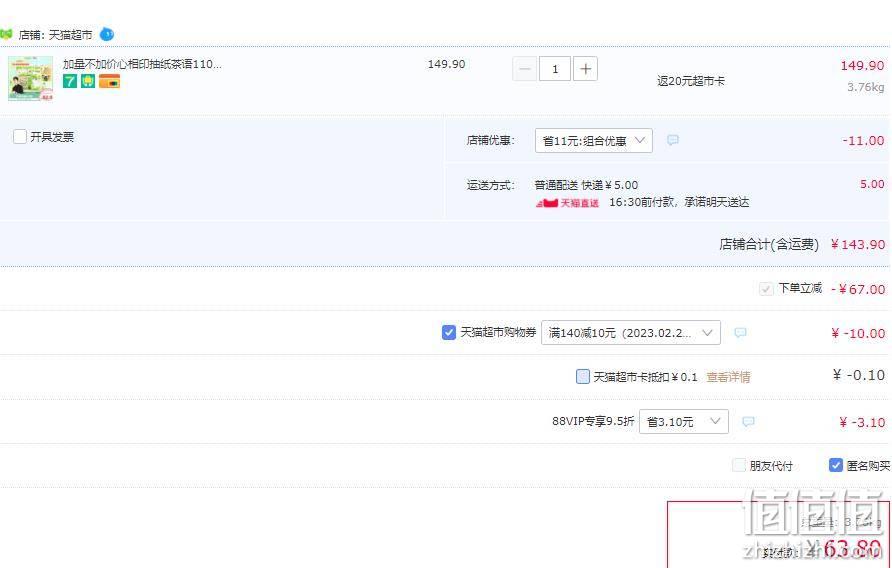Click the blue chat bubble beside 天猫超市
Image resolution: width=892 pixels, height=568 pixels.
(106, 35)
